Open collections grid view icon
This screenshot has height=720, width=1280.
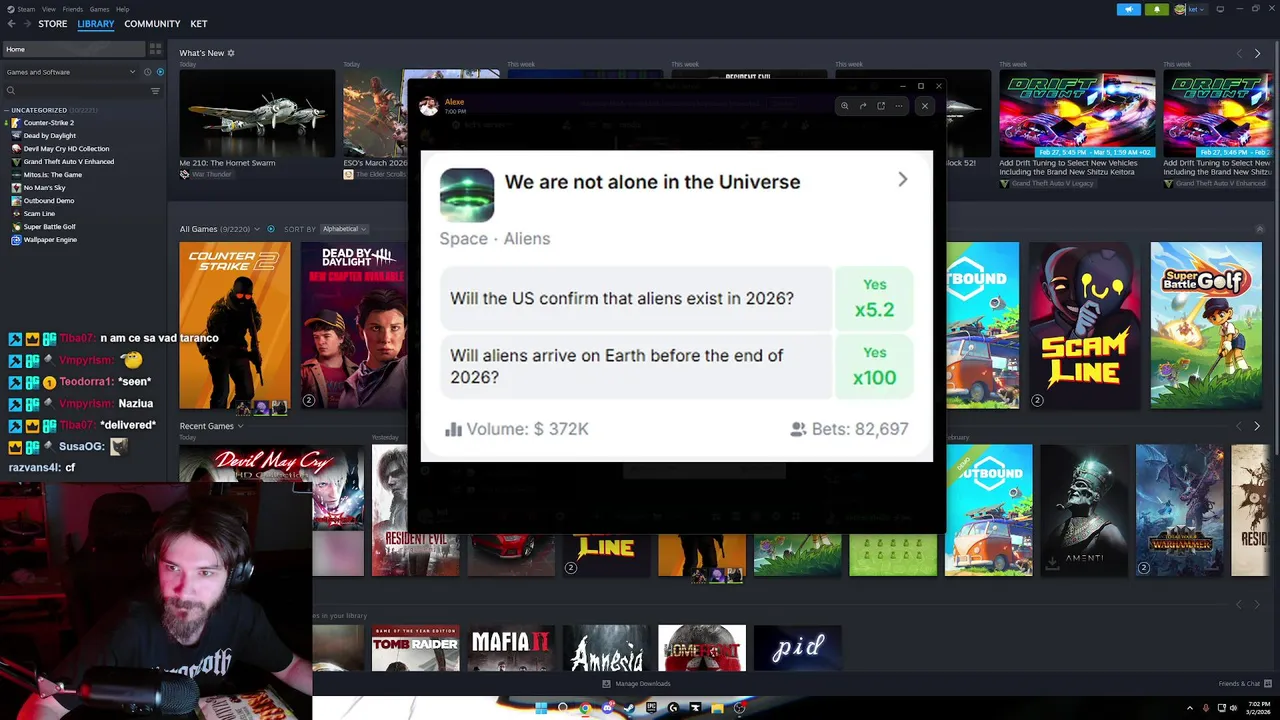click(155, 49)
